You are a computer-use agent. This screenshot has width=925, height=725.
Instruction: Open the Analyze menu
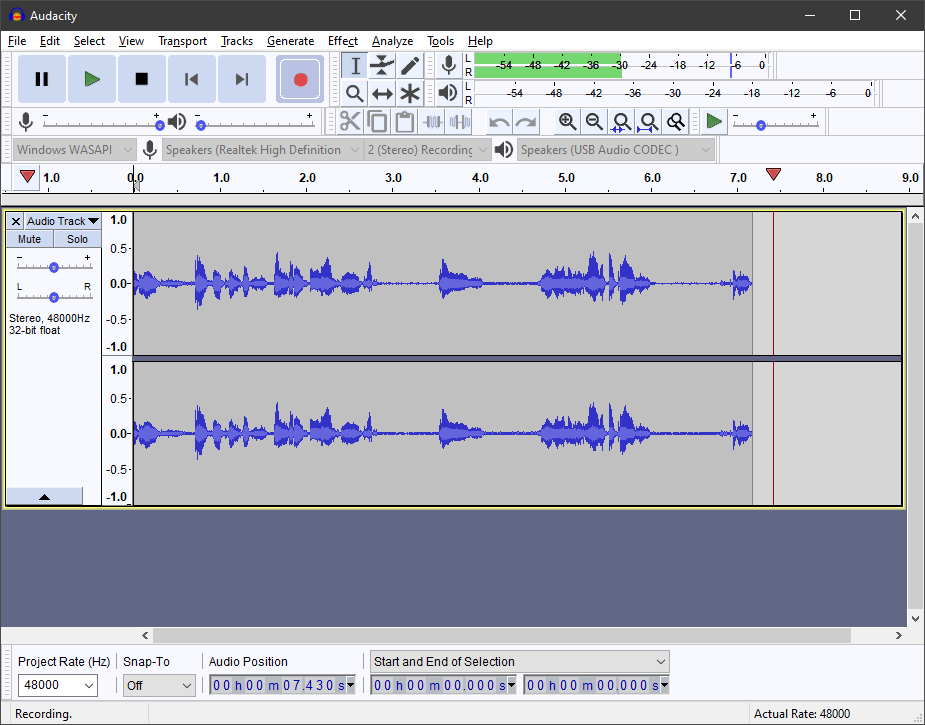pyautogui.click(x=392, y=41)
